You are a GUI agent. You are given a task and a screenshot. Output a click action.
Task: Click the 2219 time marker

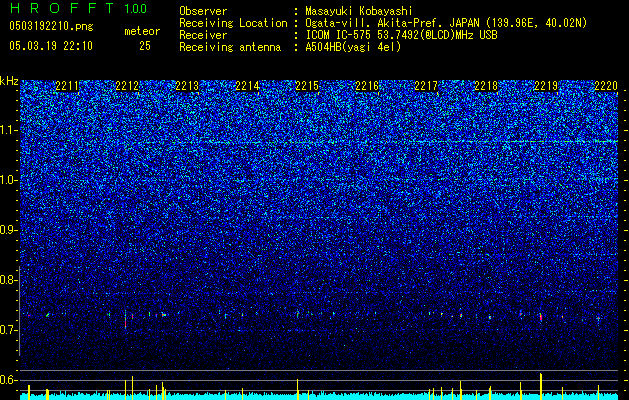tap(546, 86)
